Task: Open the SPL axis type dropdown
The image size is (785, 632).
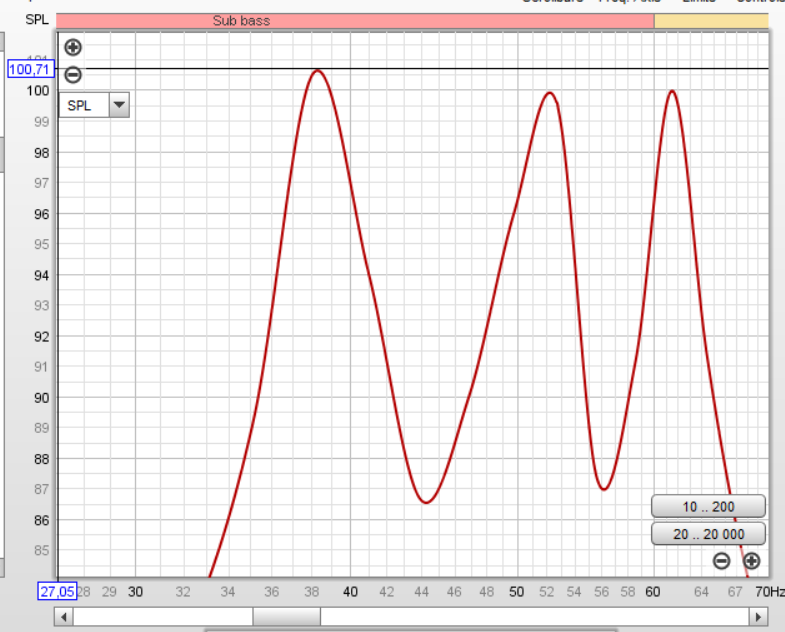Action: click(119, 105)
